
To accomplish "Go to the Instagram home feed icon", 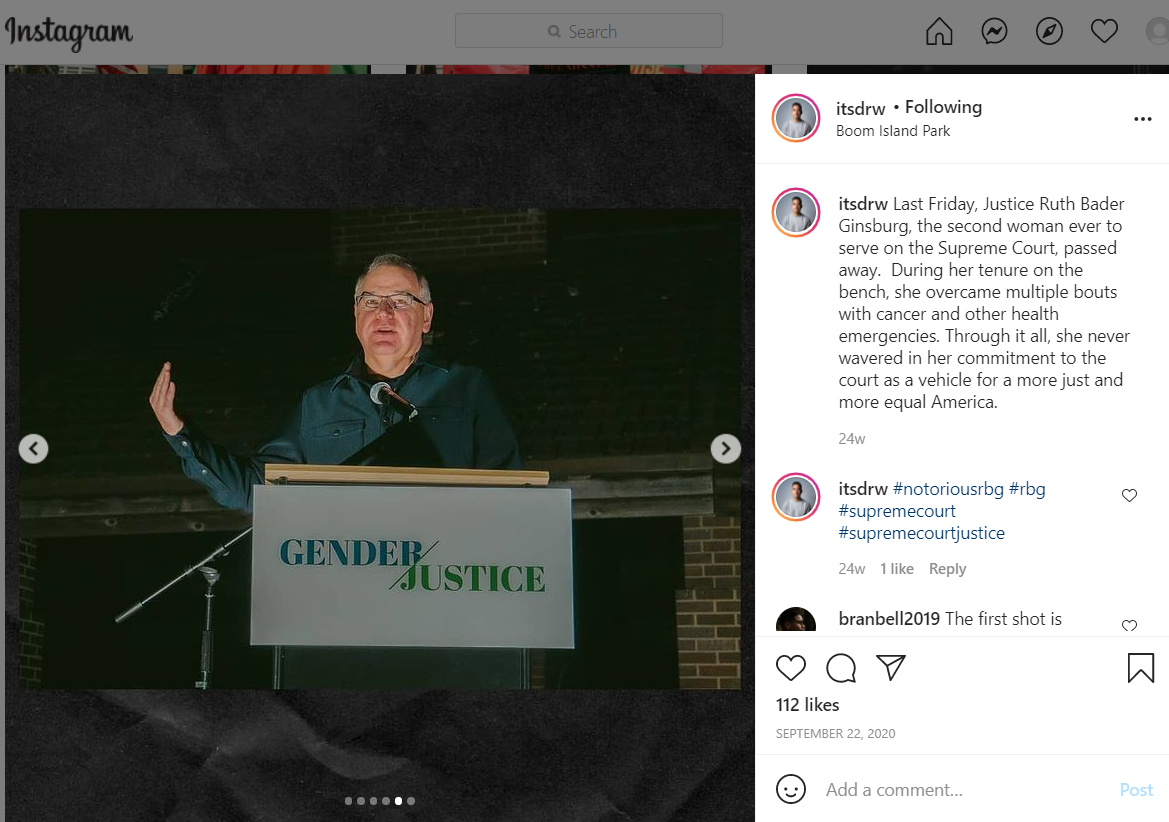I will pos(939,31).
